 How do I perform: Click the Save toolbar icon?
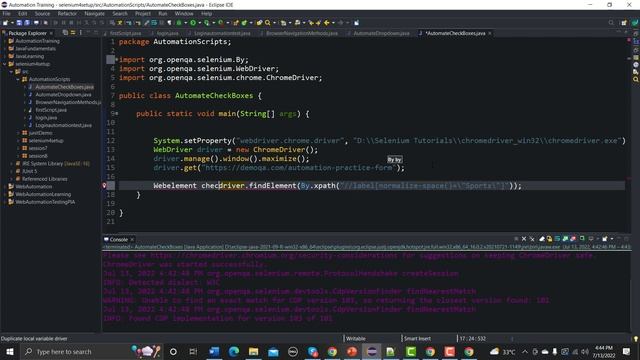click(19, 23)
